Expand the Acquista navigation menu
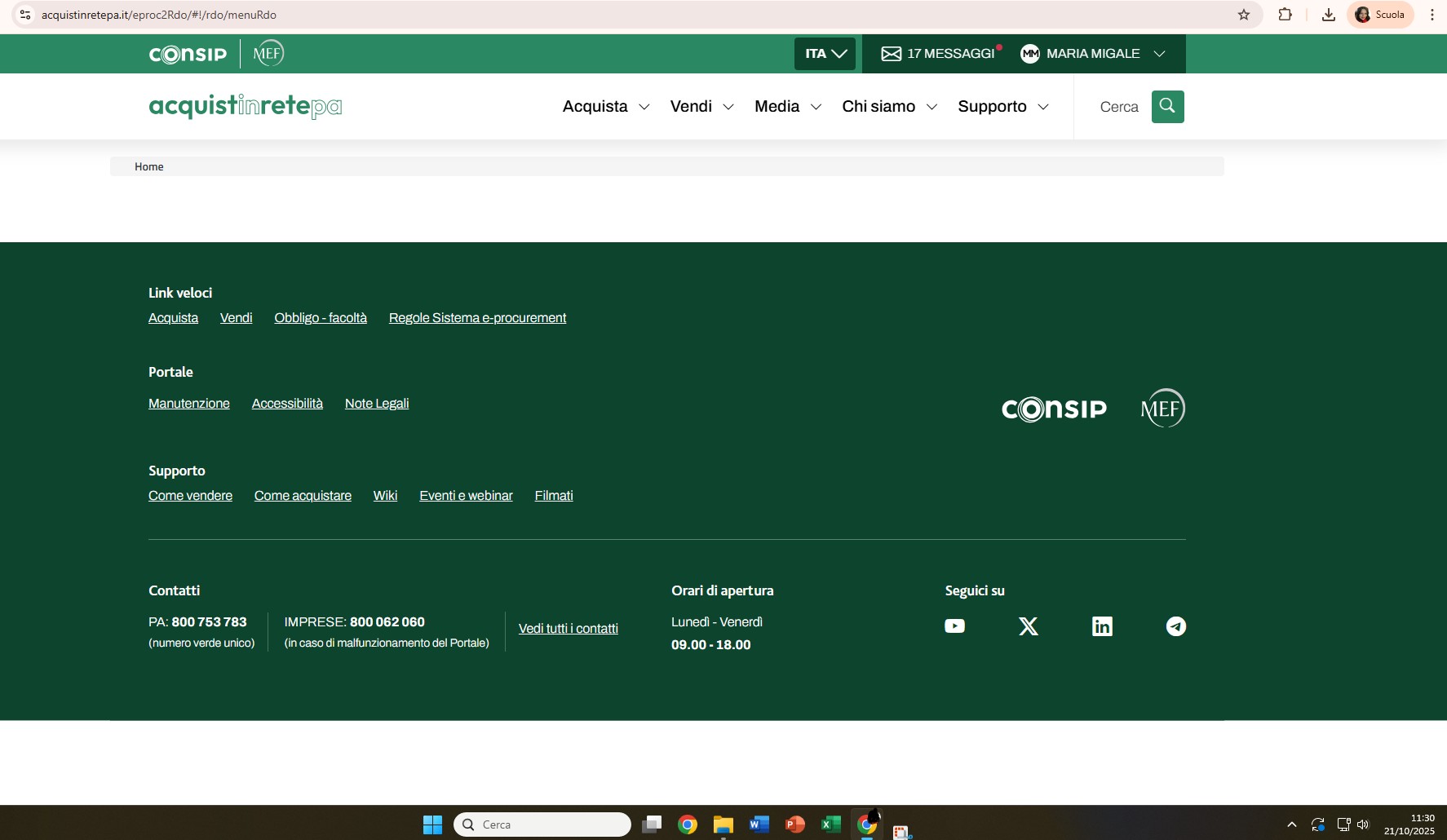Screen dimensions: 1447x840 point(605,107)
